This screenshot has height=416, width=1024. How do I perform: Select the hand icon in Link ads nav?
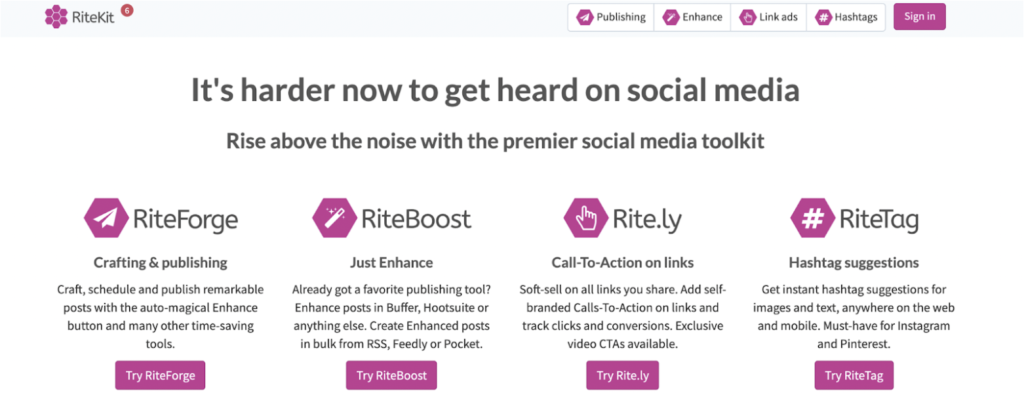(x=748, y=18)
